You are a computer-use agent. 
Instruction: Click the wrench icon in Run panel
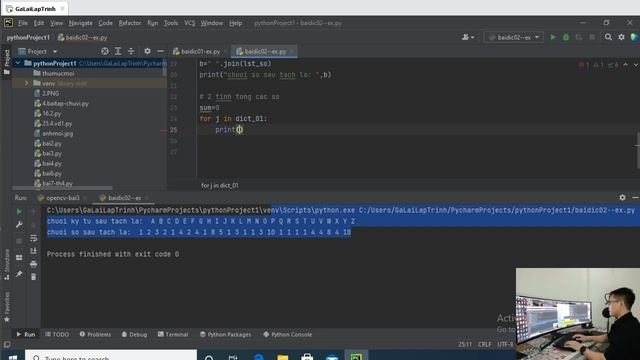point(19,224)
